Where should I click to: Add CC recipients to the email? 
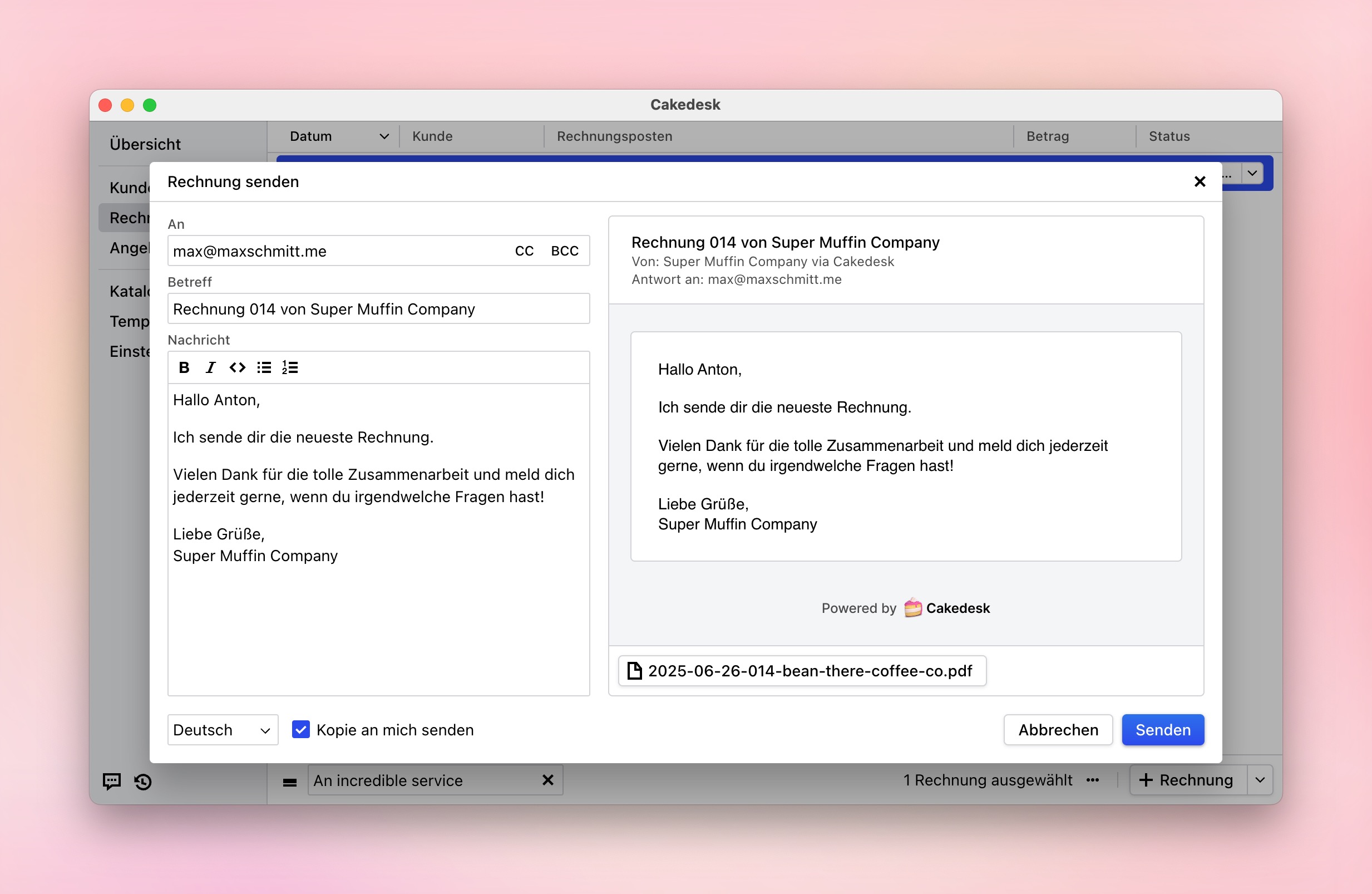point(524,251)
